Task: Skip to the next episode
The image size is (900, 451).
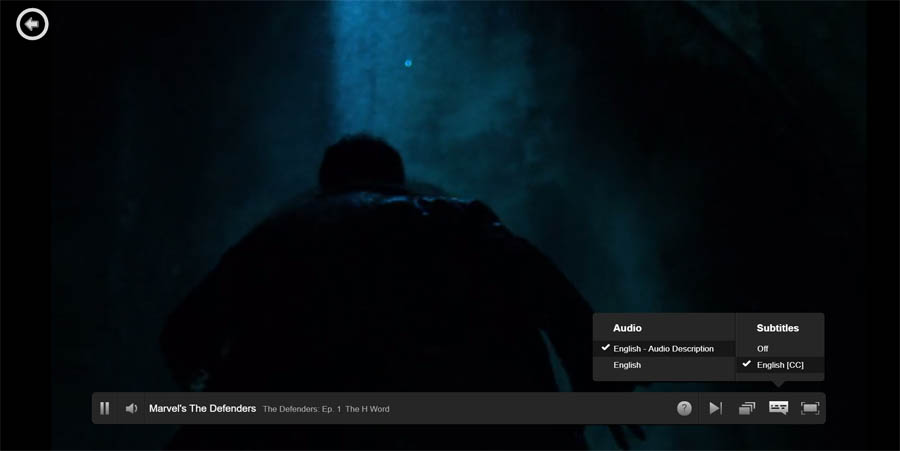Action: (715, 408)
